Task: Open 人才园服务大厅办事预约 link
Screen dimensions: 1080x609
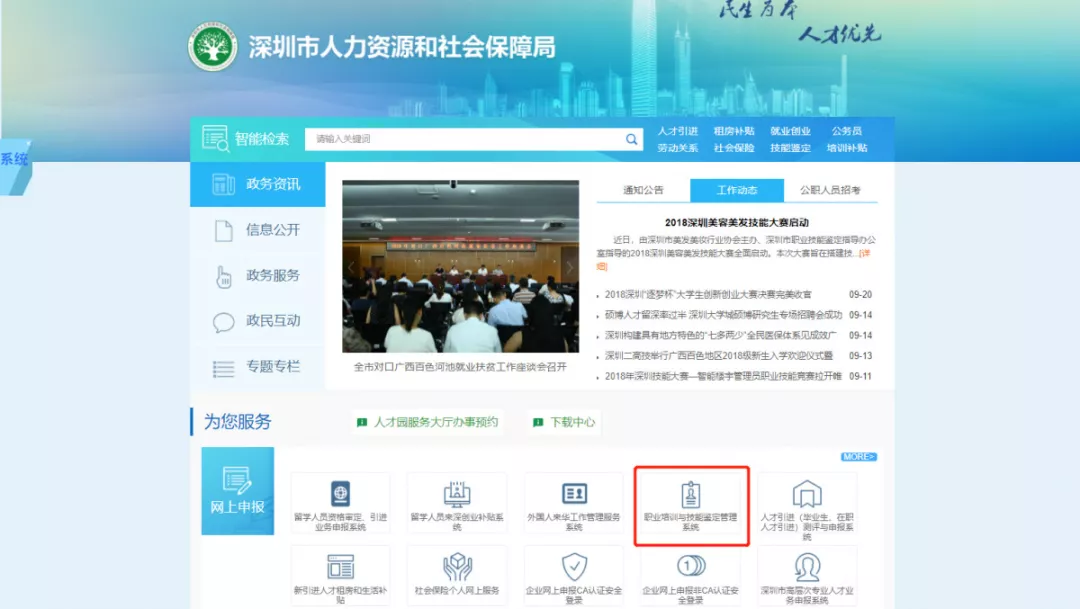Action: pos(427,422)
